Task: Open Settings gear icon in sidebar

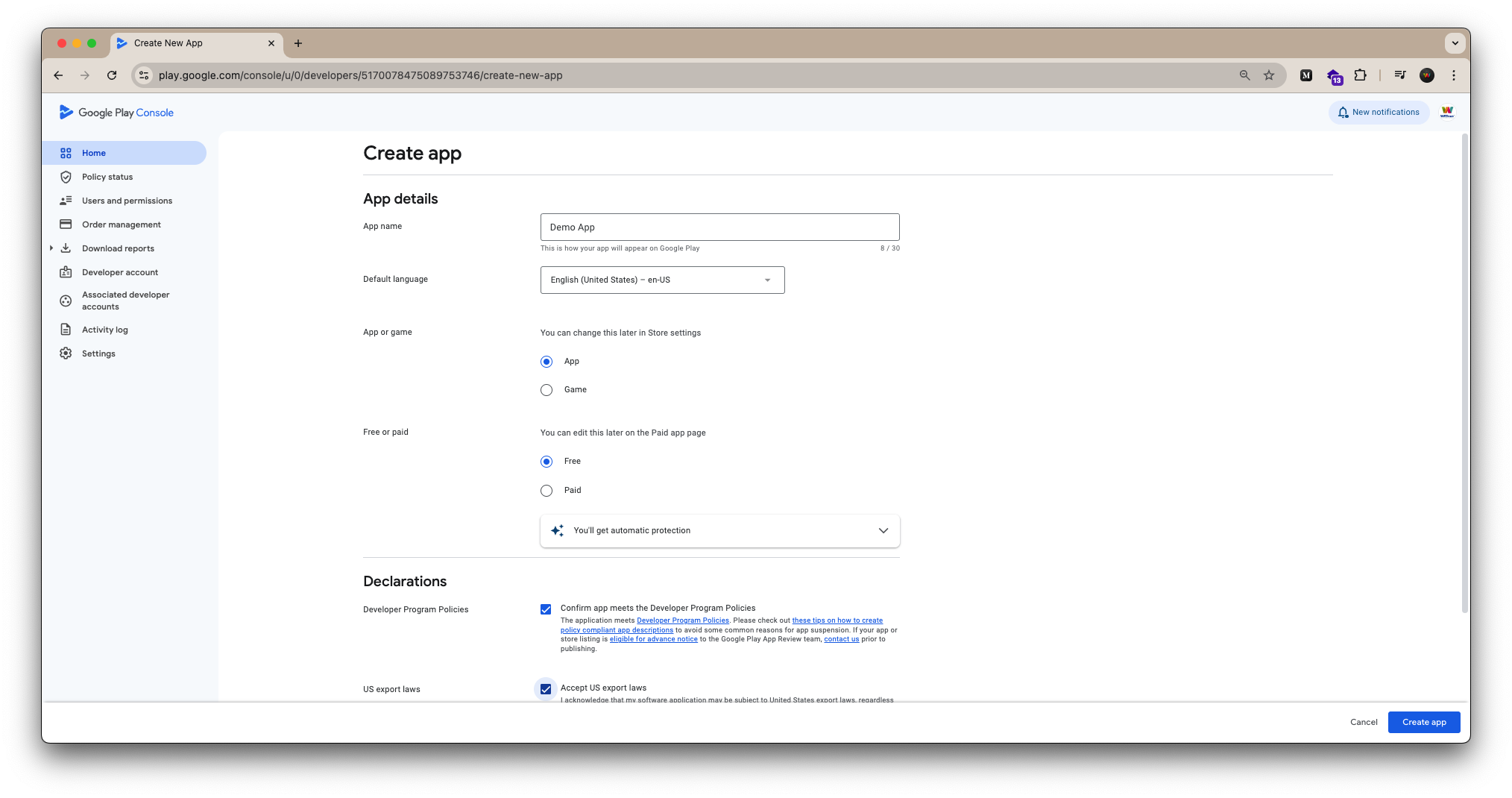Action: tap(66, 354)
